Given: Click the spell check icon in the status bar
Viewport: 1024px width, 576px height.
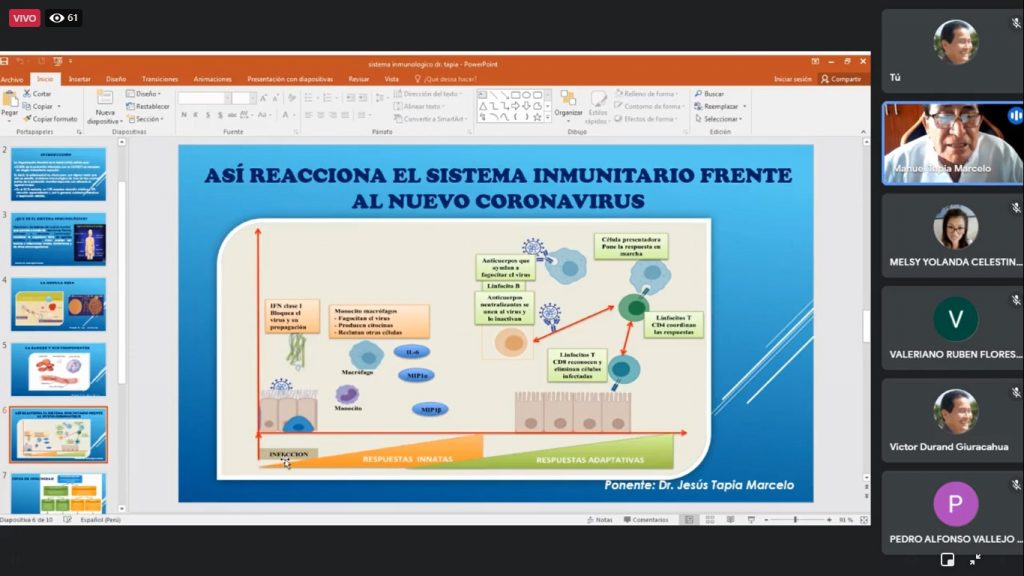Looking at the screenshot, I should point(67,520).
